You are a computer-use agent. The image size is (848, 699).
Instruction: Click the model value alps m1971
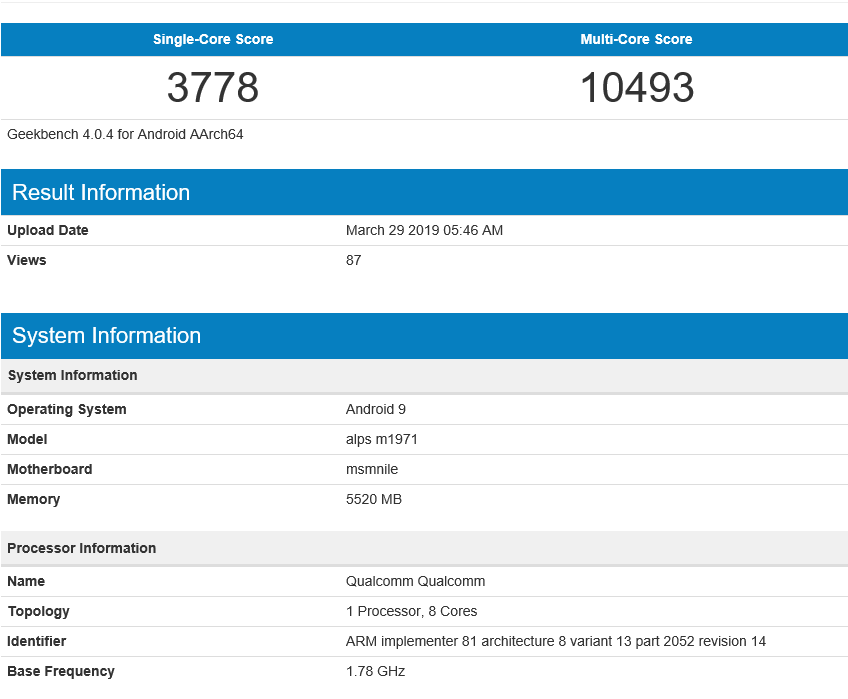pyautogui.click(x=382, y=440)
